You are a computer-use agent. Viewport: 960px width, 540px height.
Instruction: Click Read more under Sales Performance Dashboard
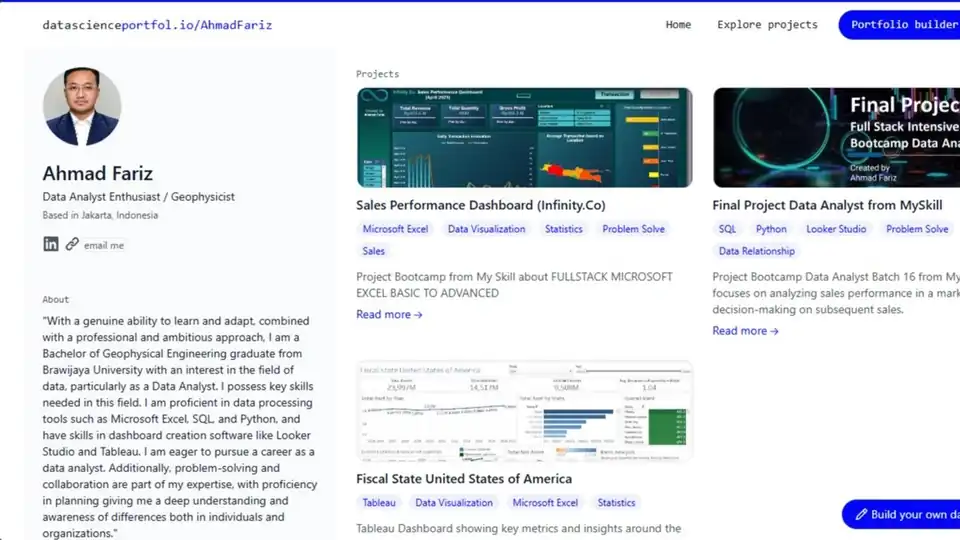point(389,314)
